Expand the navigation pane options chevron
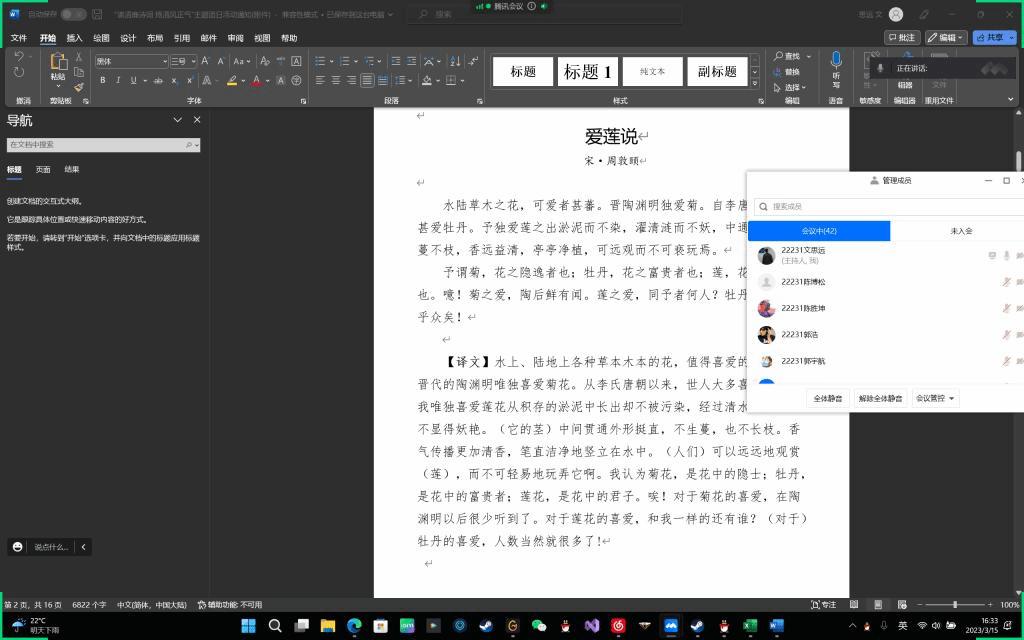 coord(177,120)
